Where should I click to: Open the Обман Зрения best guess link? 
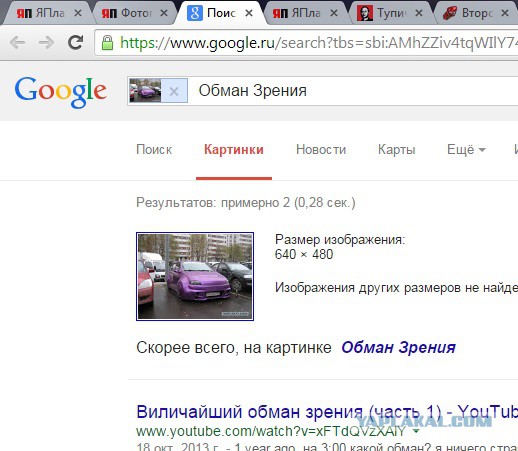398,348
